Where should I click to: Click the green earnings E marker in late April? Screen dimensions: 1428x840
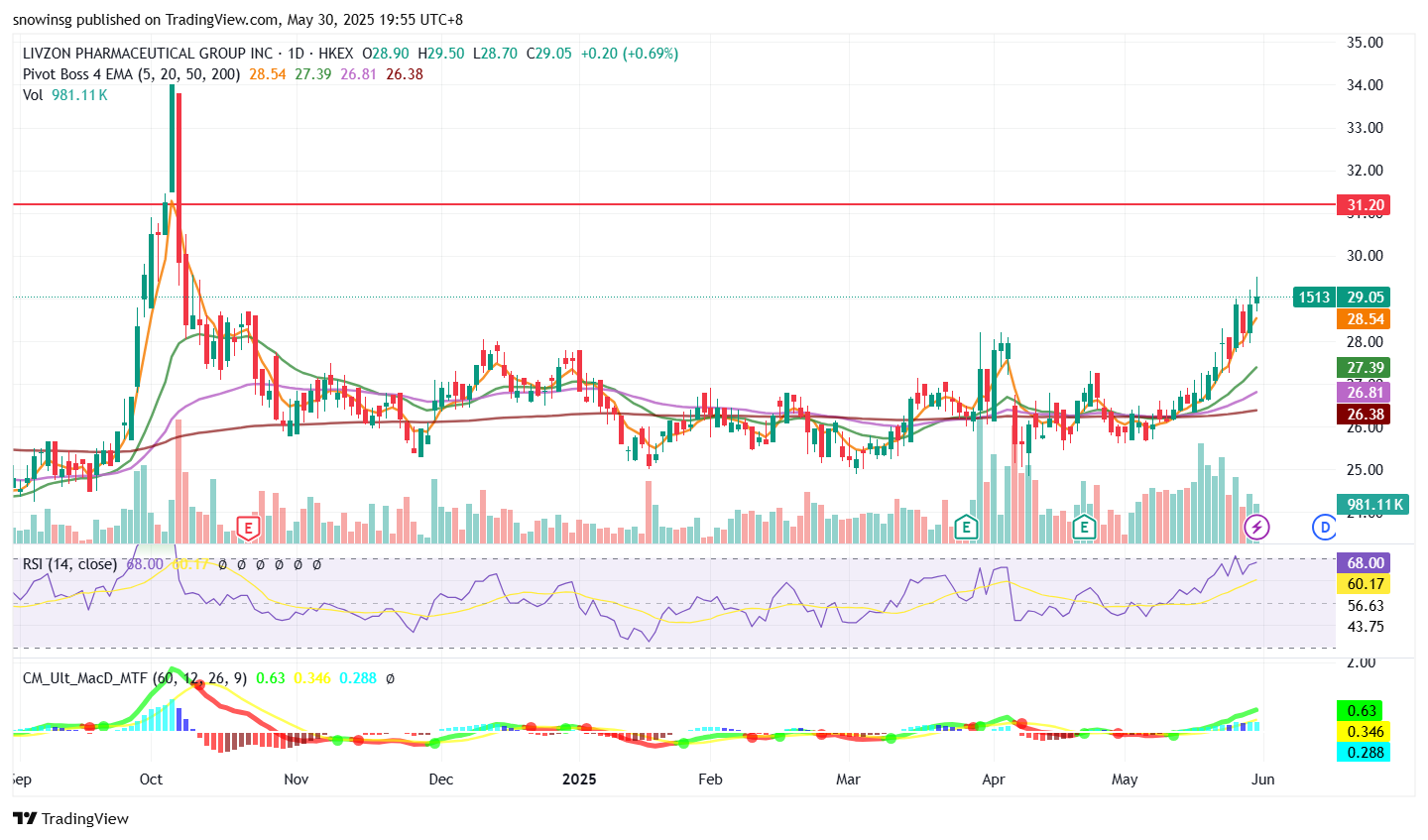(1084, 528)
